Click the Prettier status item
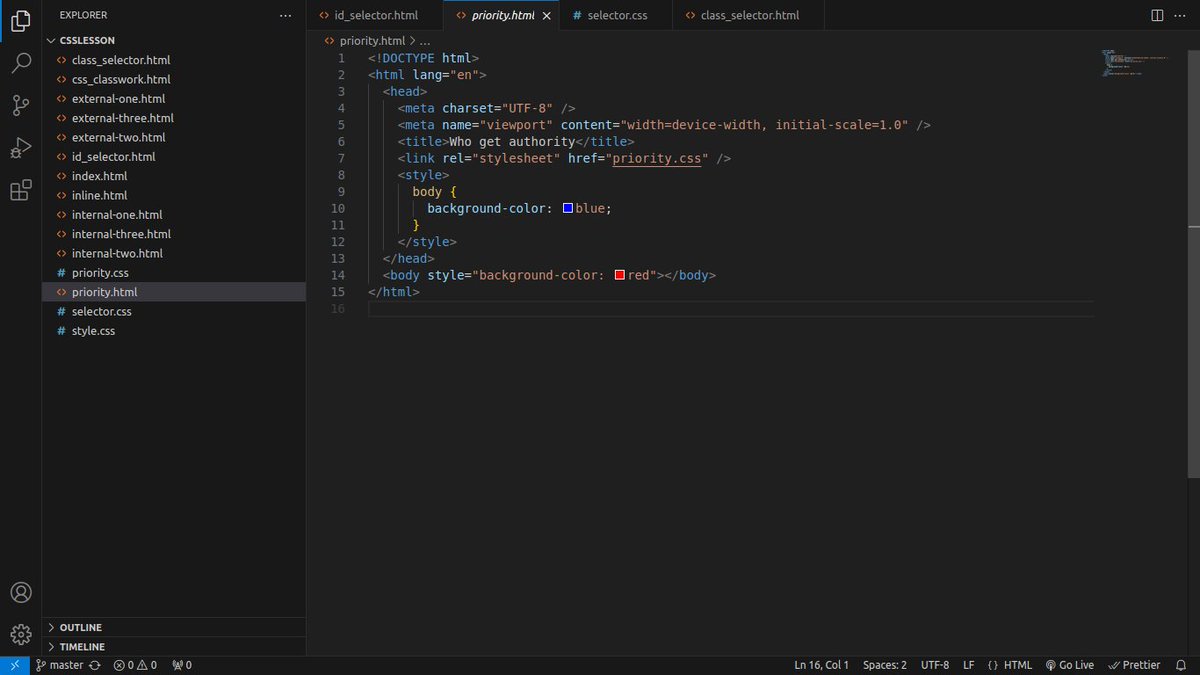The image size is (1200, 675). click(1134, 665)
